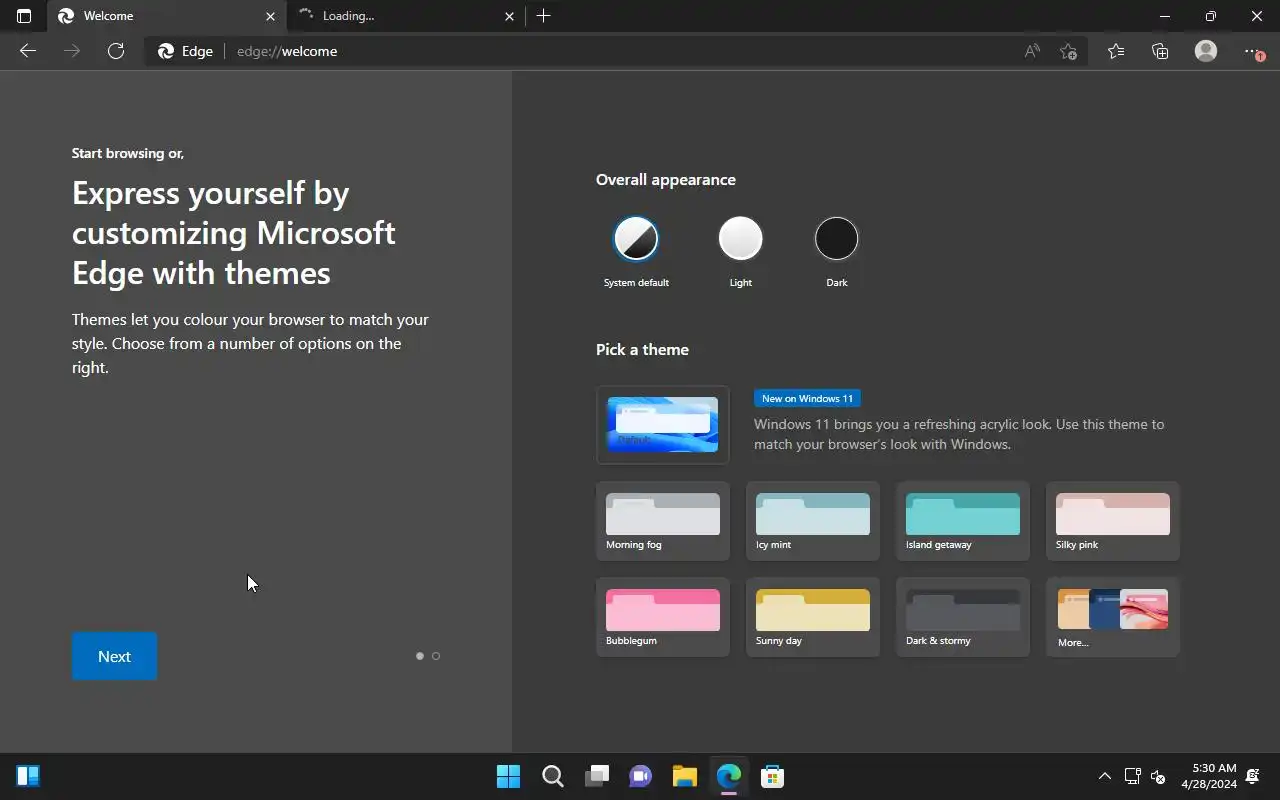Screen dimensions: 1280x800
Task: Pick the Morning fog theme
Action: pos(663,521)
